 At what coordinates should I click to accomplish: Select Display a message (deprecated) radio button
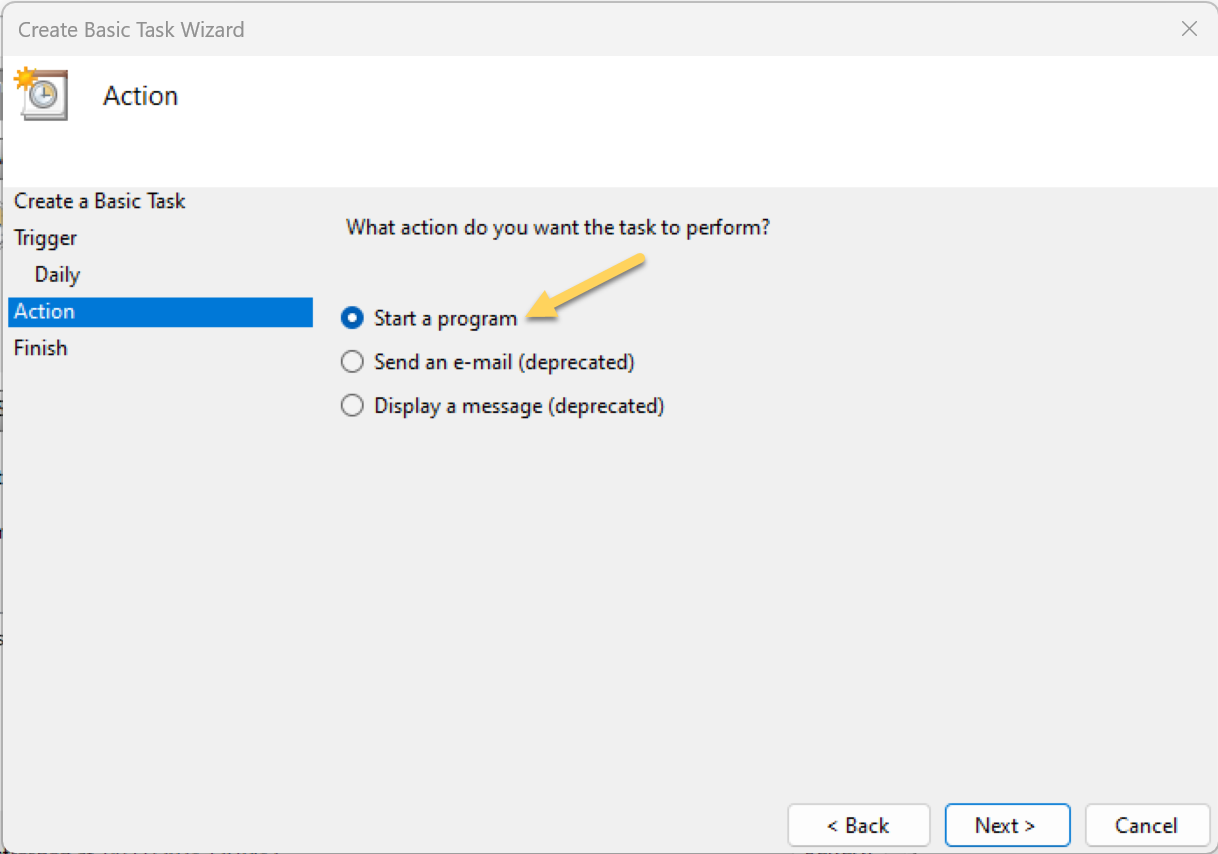point(352,406)
